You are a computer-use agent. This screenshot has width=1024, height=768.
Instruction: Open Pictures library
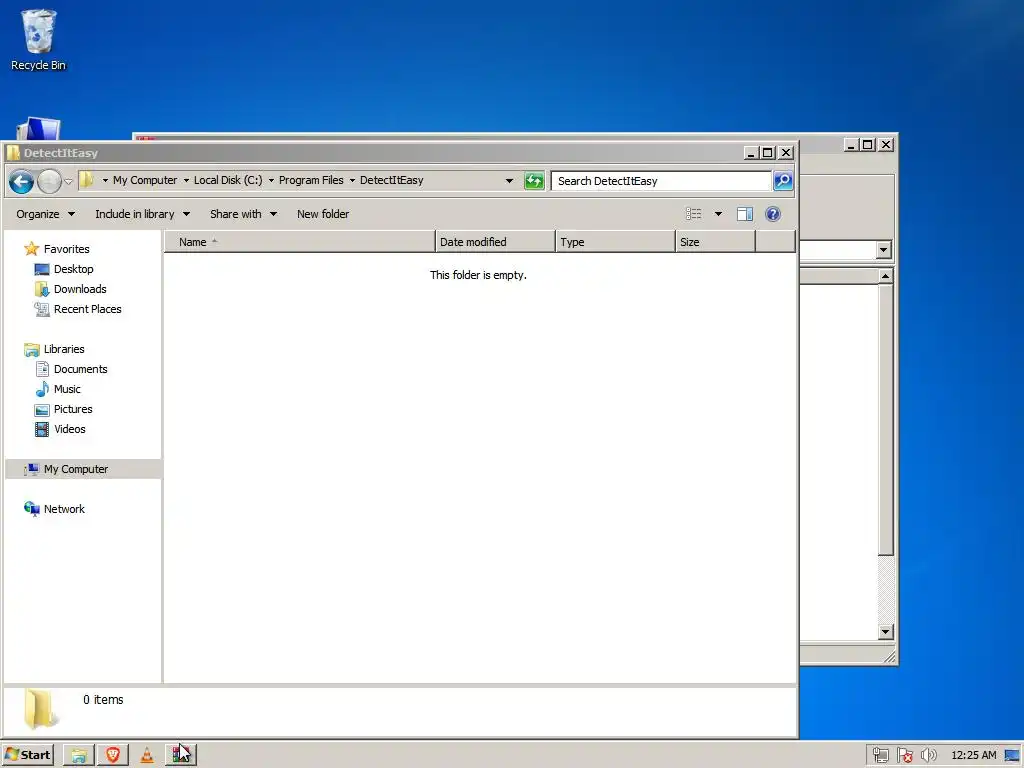[72, 409]
